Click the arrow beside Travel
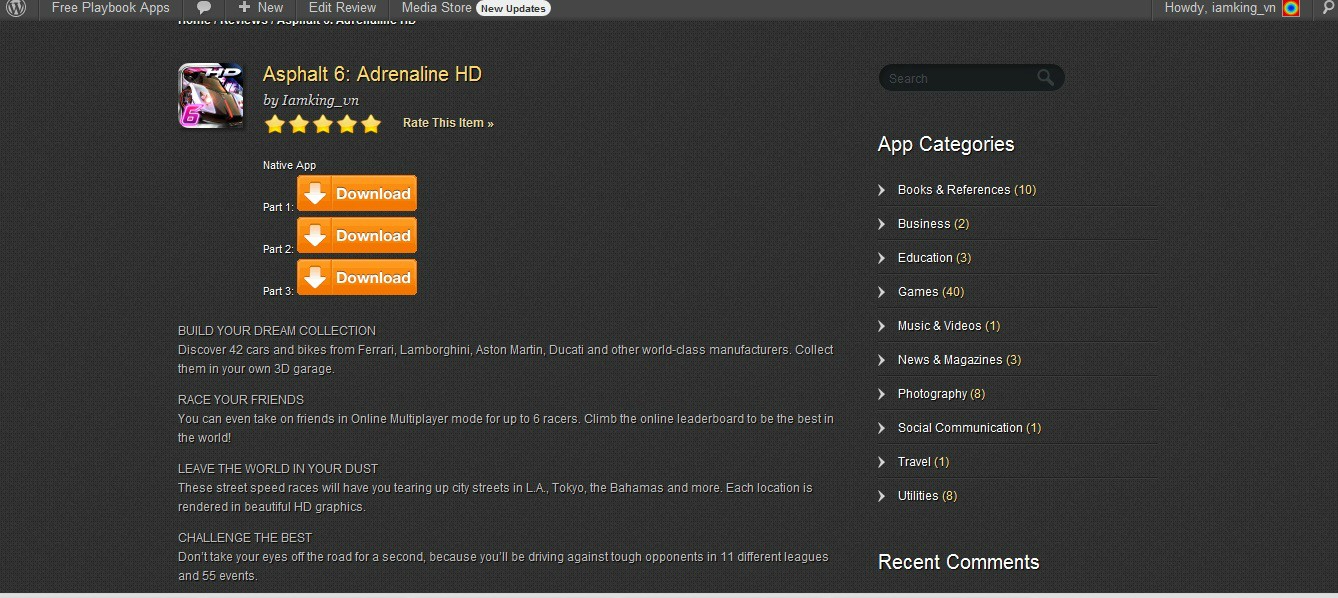Image resolution: width=1338 pixels, height=598 pixels. pos(882,462)
